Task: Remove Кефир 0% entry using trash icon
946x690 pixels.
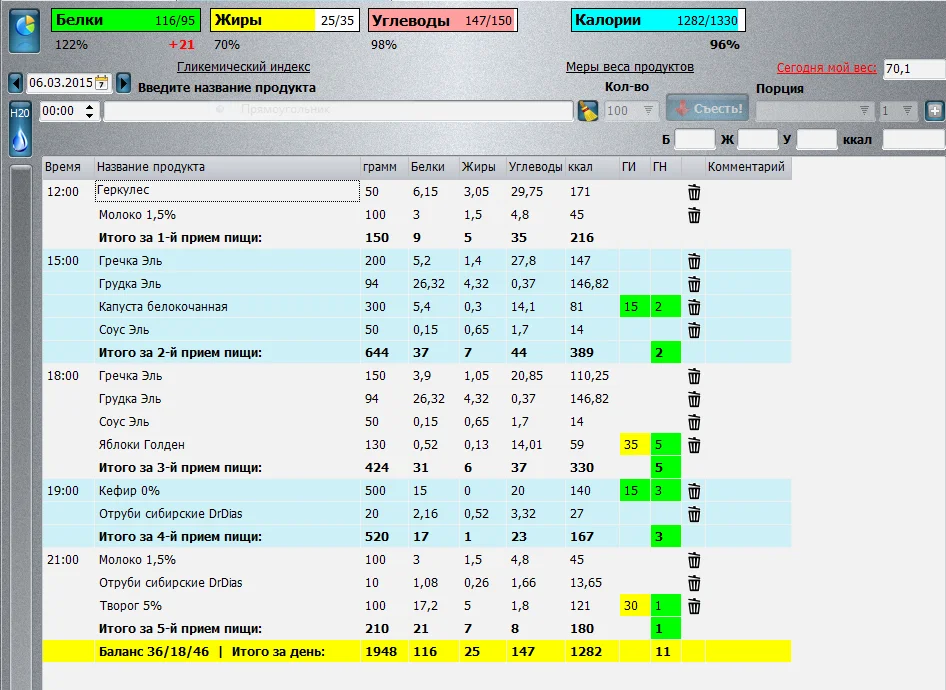Action: pyautogui.click(x=694, y=491)
